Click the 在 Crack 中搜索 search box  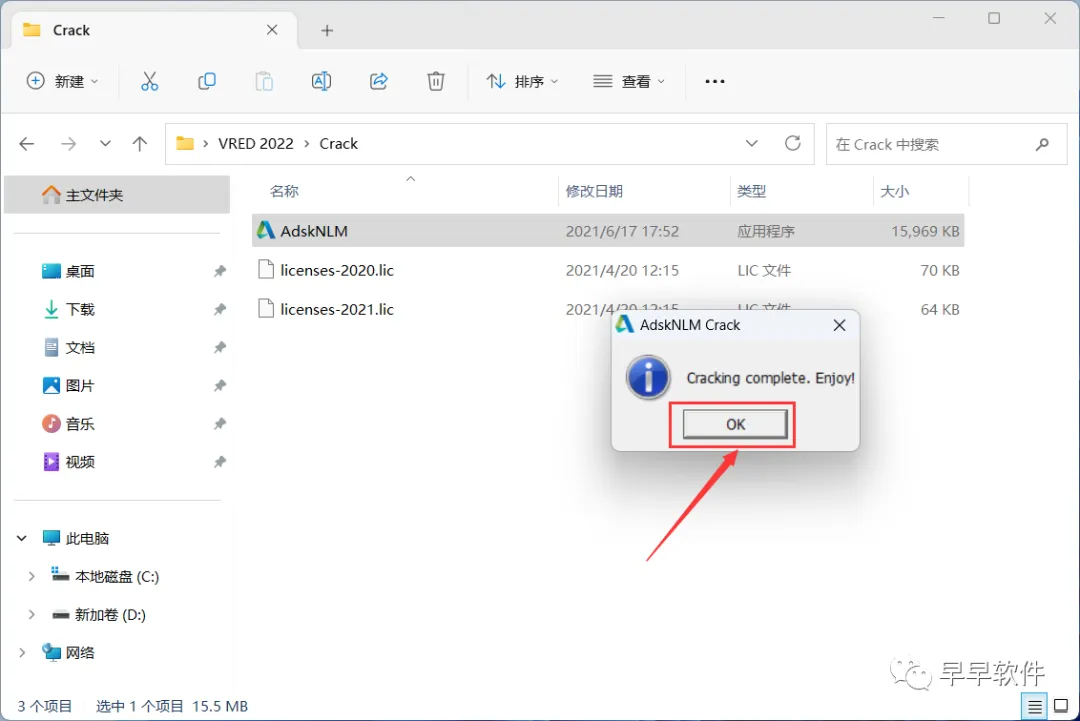coord(946,144)
